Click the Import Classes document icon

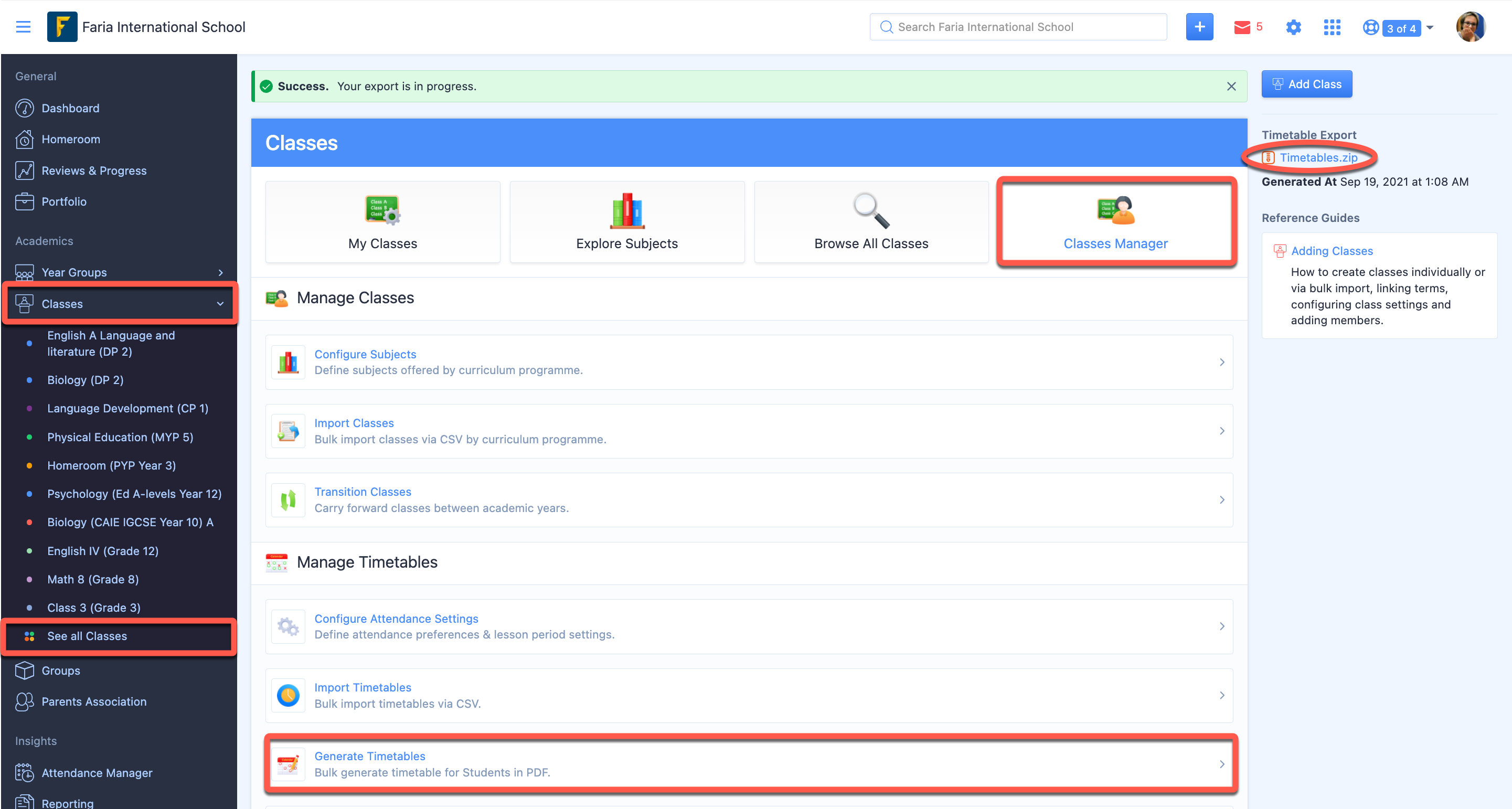(288, 430)
